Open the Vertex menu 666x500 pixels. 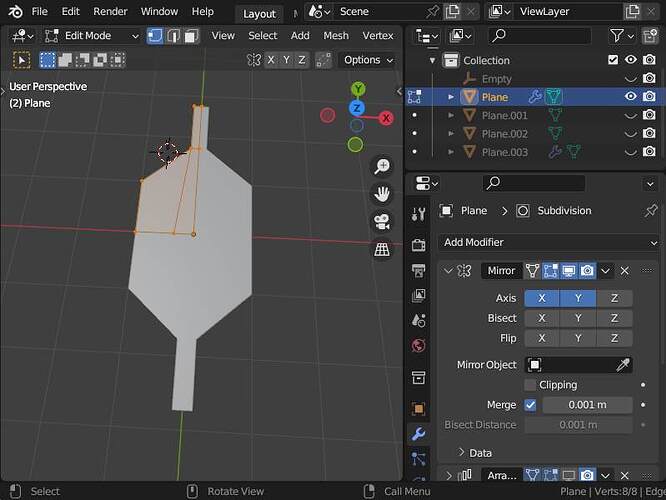point(378,36)
